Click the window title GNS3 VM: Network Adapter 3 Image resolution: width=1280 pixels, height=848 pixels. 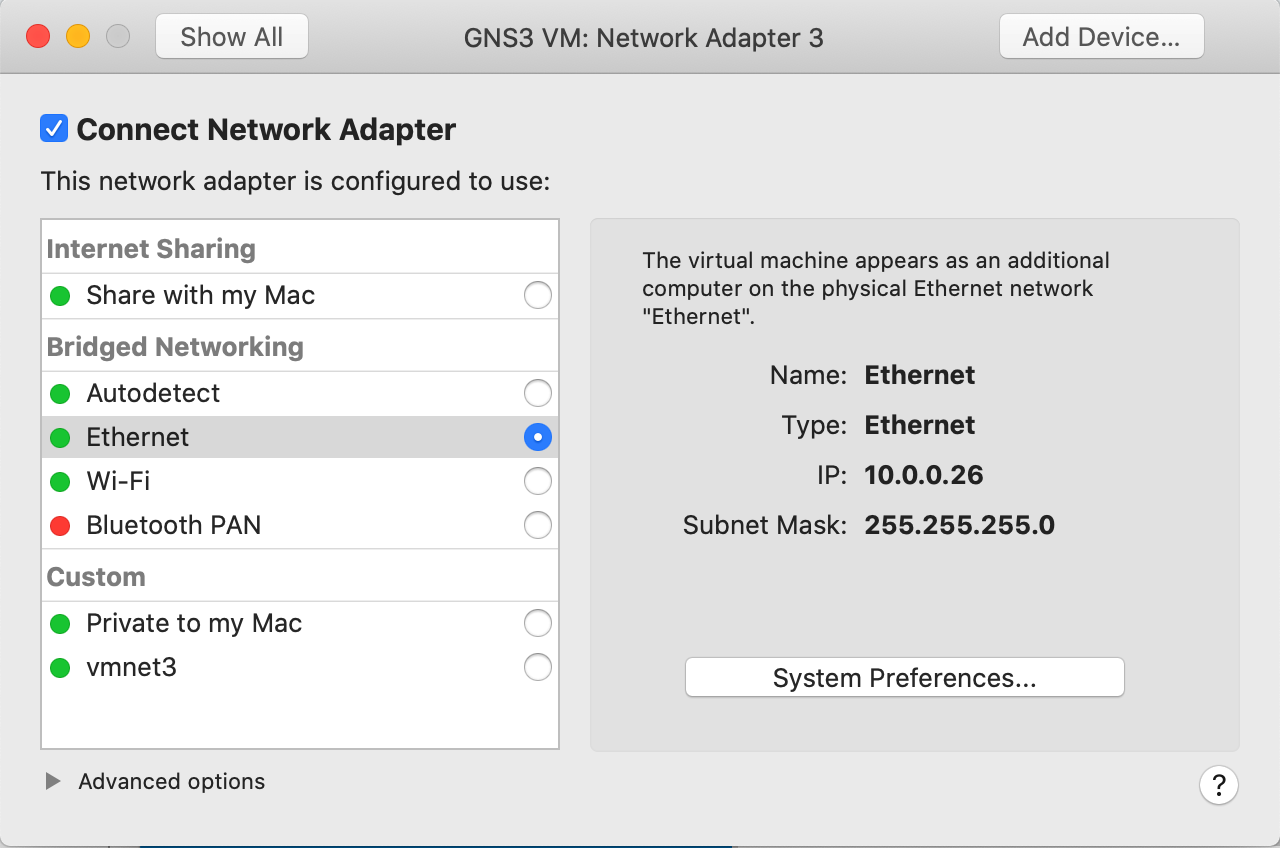[644, 38]
